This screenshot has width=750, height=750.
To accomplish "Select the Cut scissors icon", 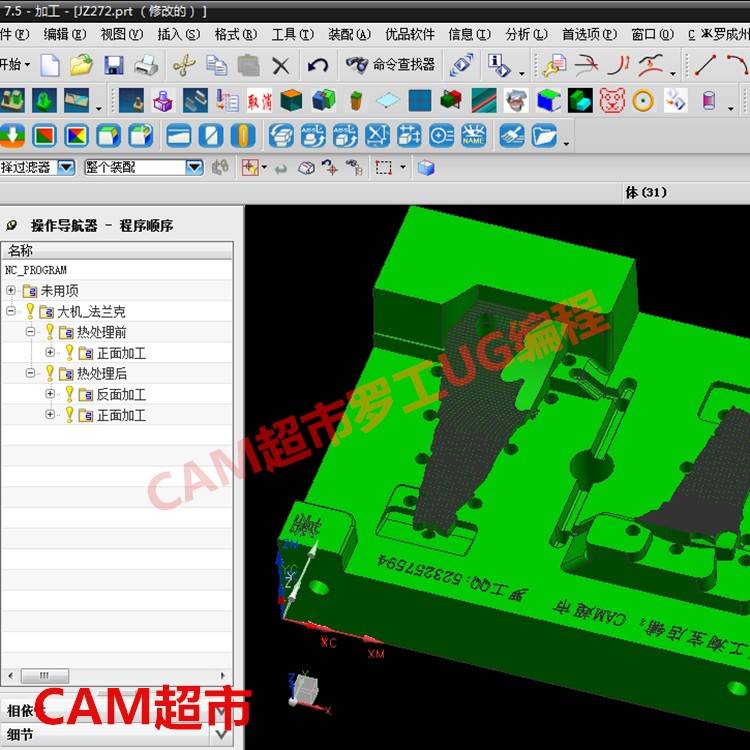I will coord(183,66).
